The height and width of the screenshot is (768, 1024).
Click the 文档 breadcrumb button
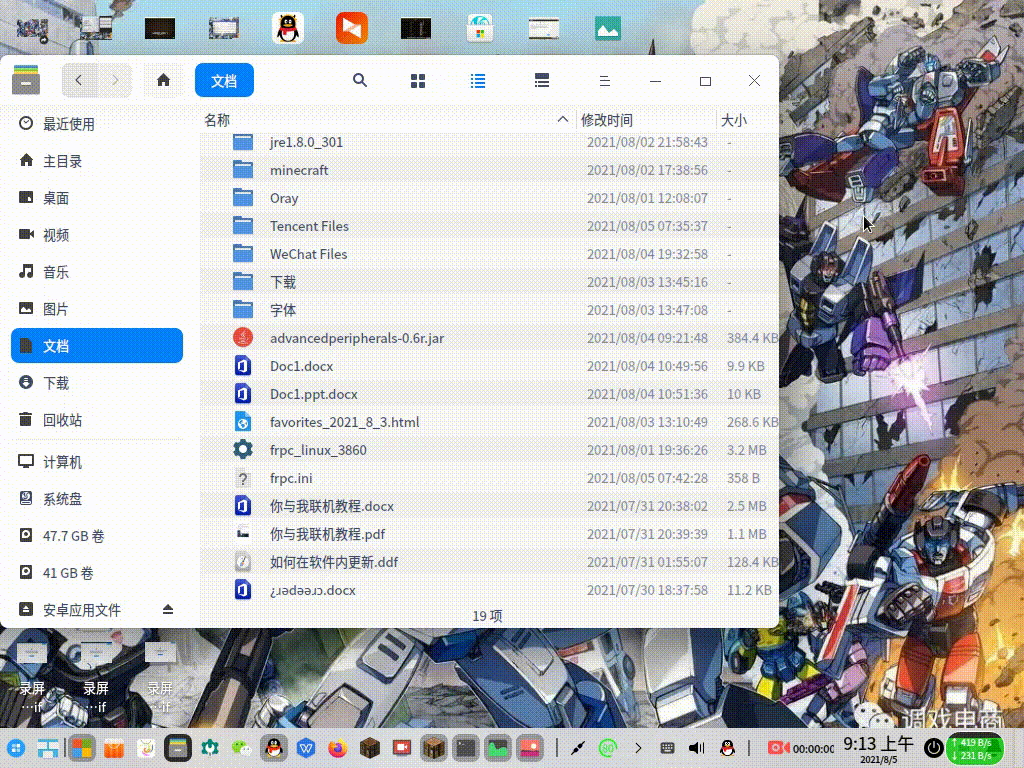[x=224, y=80]
